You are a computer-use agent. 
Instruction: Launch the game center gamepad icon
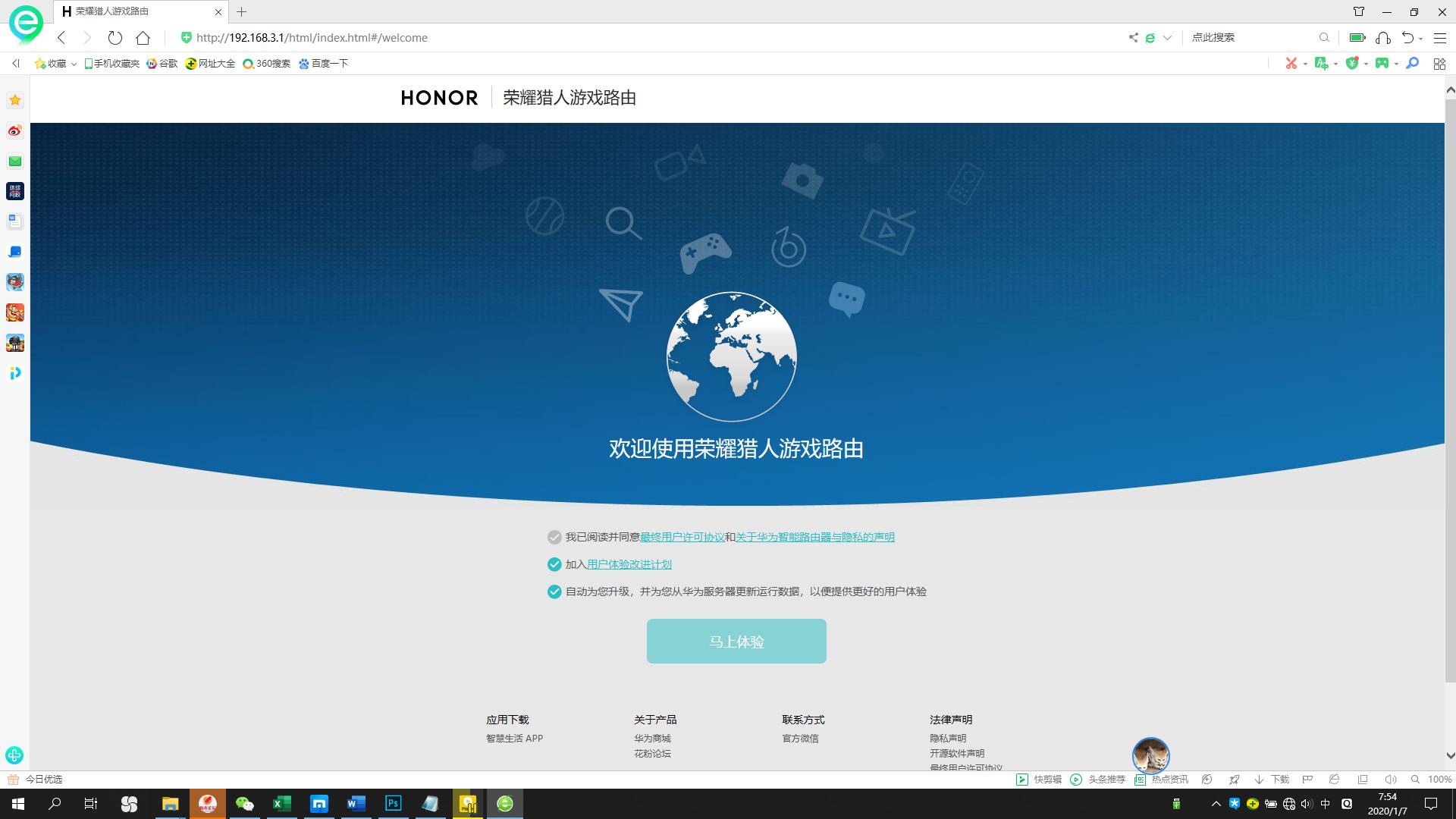pyautogui.click(x=1382, y=64)
